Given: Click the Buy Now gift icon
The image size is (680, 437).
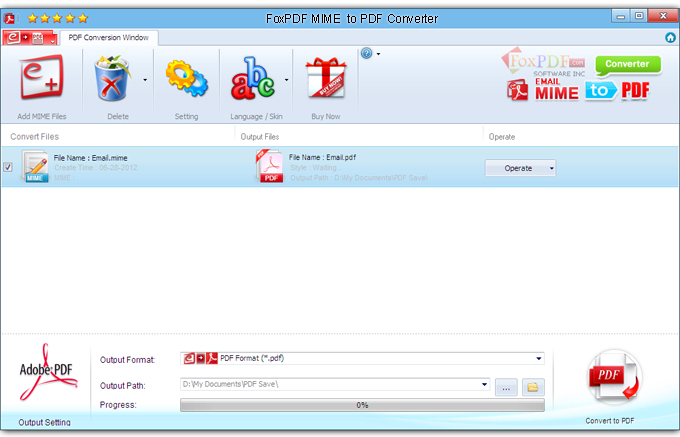Looking at the screenshot, I should [x=326, y=78].
